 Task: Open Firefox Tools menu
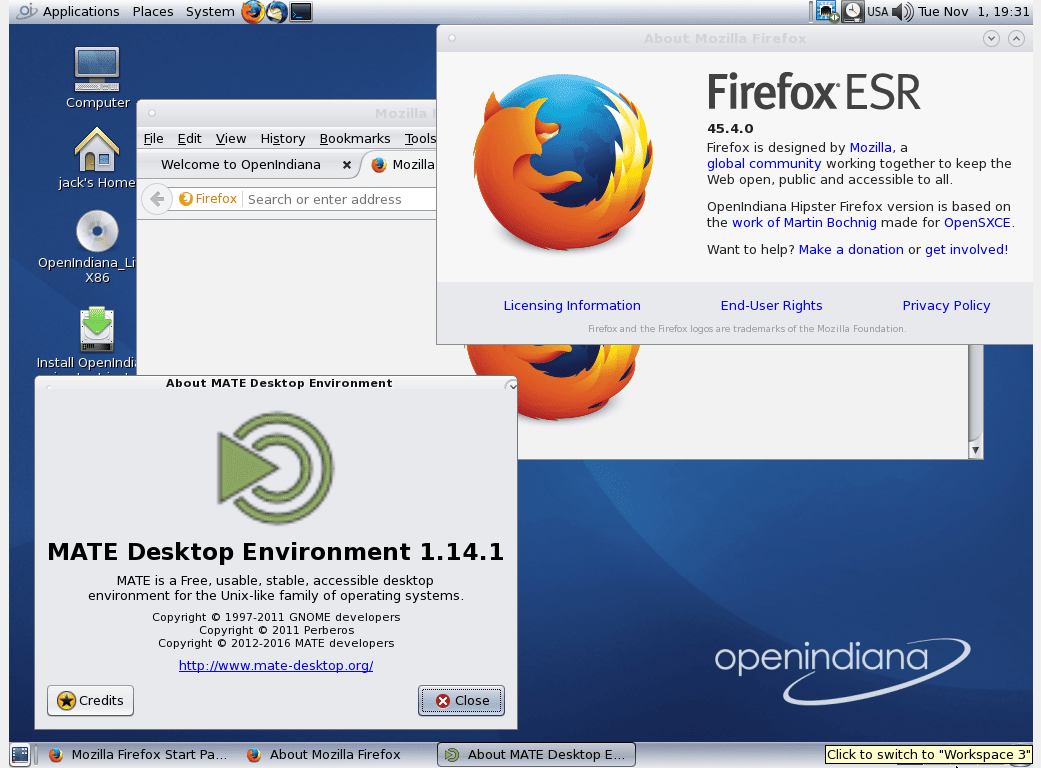420,138
